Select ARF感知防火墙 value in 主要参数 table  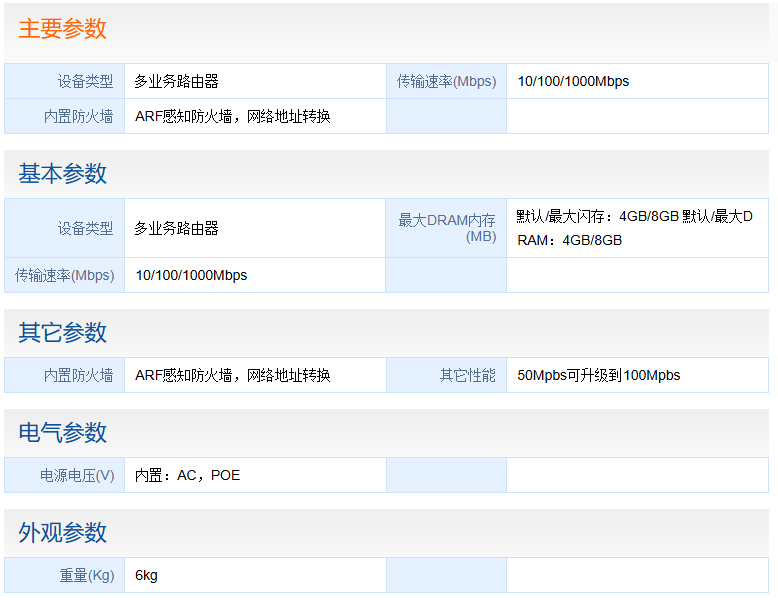pos(232,117)
